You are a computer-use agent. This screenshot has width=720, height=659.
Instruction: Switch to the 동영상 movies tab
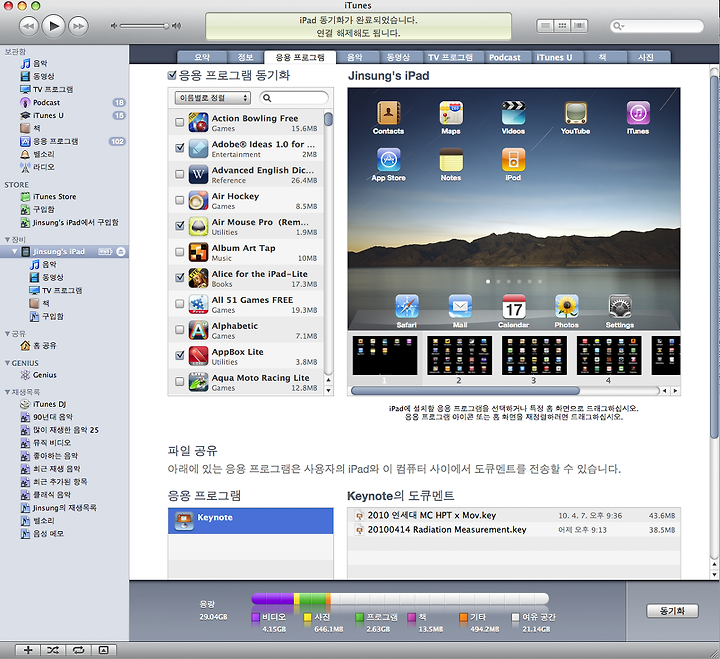click(398, 57)
